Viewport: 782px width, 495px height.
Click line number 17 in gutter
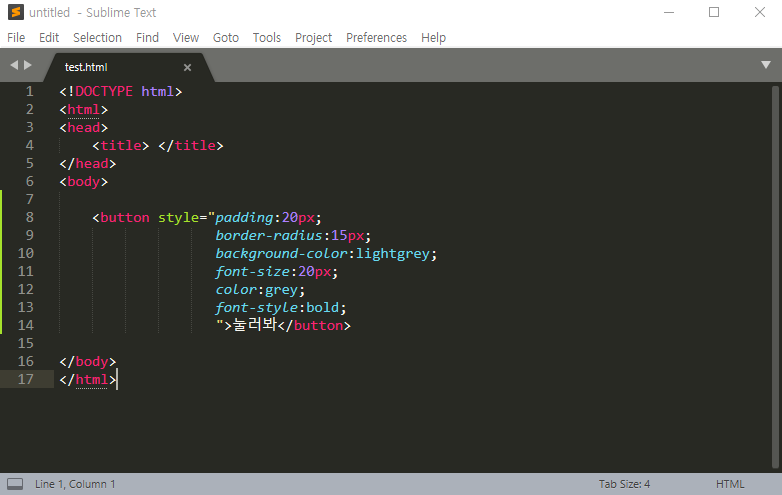point(25,379)
